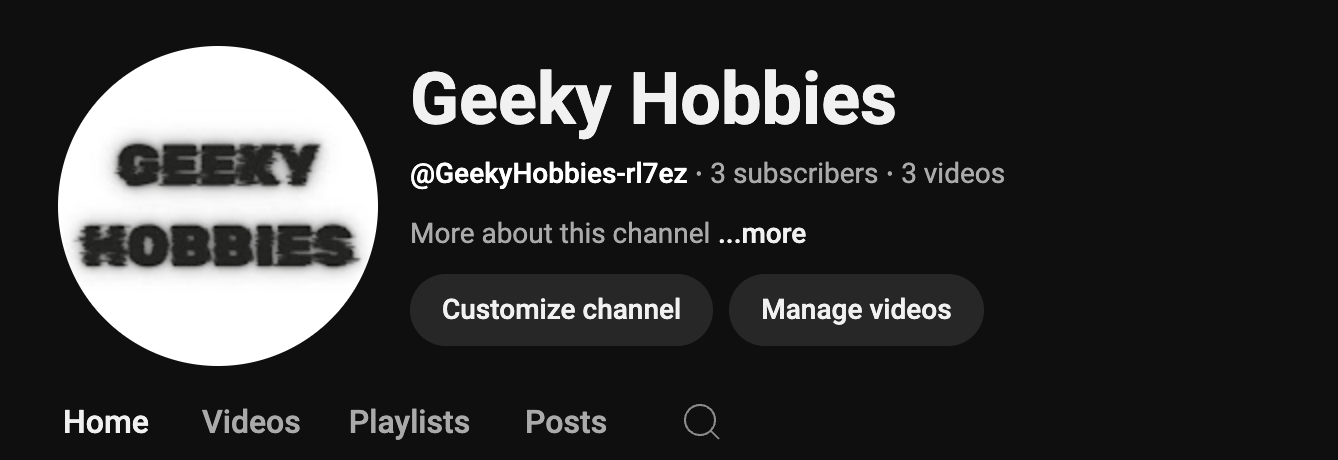
Task: Click the Manage videos button
Action: tap(856, 310)
